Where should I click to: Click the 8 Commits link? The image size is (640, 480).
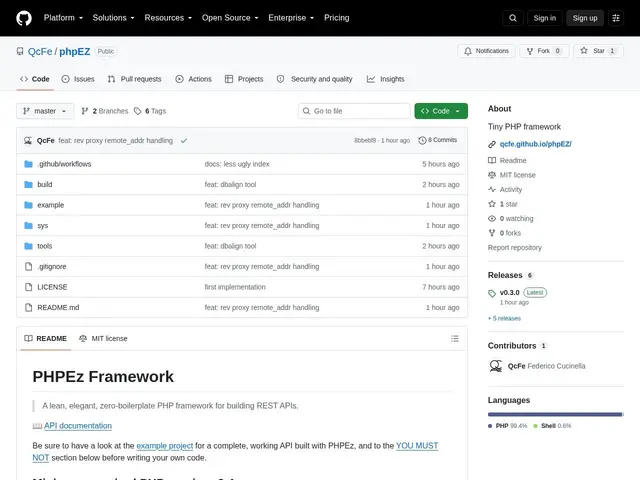(x=438, y=140)
